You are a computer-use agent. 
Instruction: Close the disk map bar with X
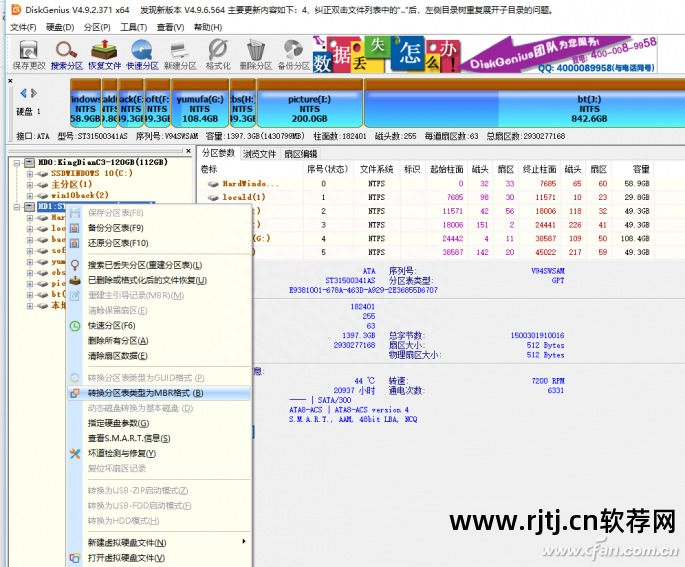coord(10,81)
